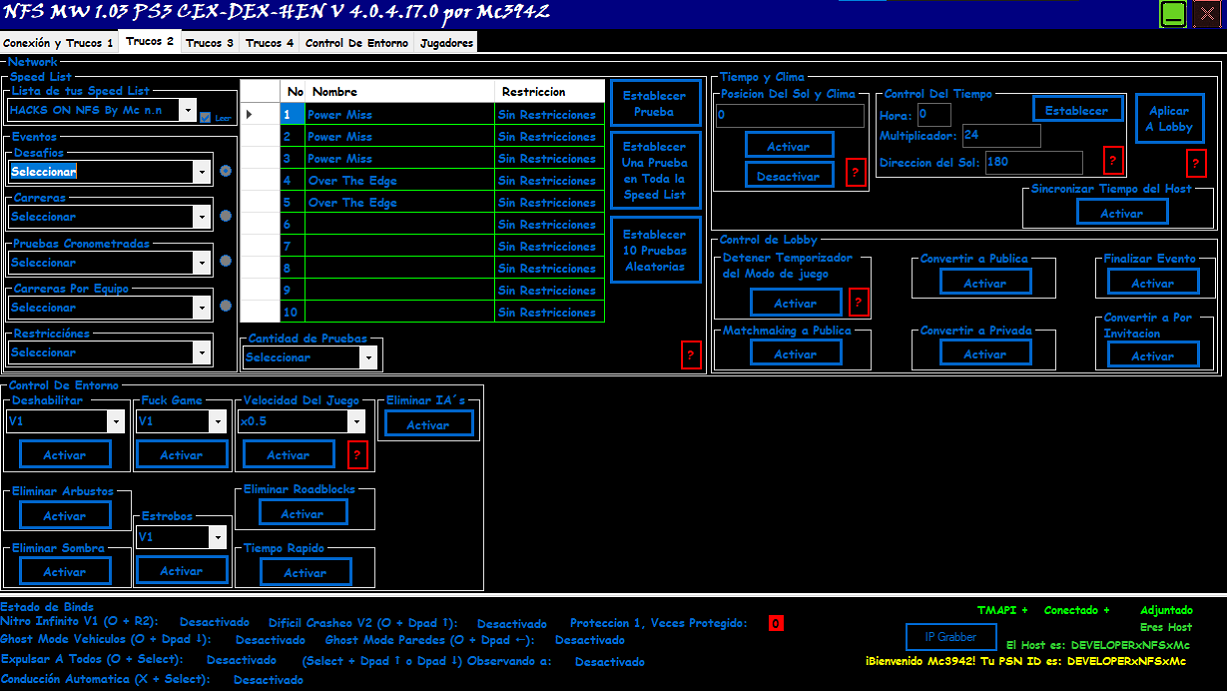This screenshot has width=1227, height=691.
Task: Open the Jugadores tab
Action: tap(445, 43)
